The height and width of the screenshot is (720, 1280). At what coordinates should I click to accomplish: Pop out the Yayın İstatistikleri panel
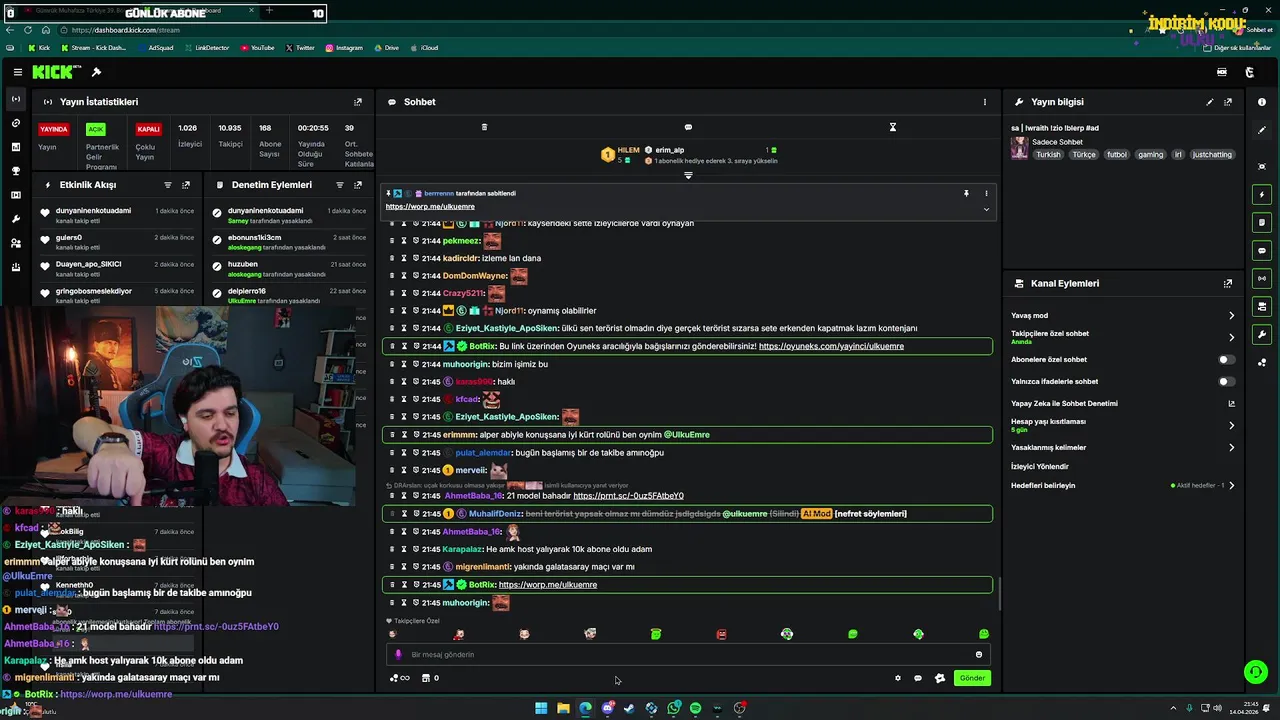click(358, 102)
